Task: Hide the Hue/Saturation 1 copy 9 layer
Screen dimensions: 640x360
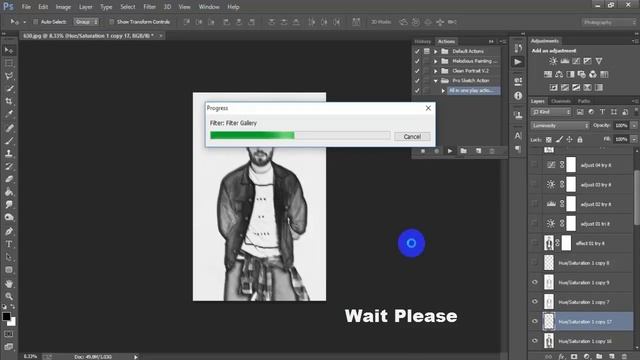Action: (x=535, y=282)
